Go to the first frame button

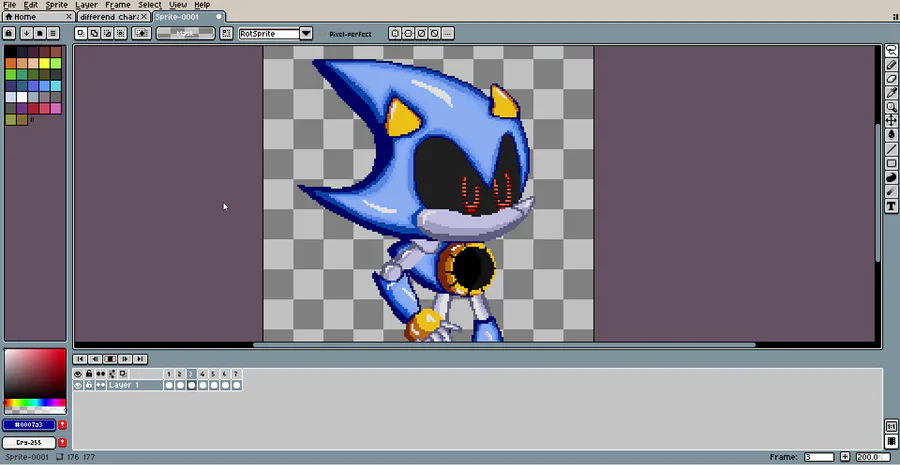click(x=80, y=359)
